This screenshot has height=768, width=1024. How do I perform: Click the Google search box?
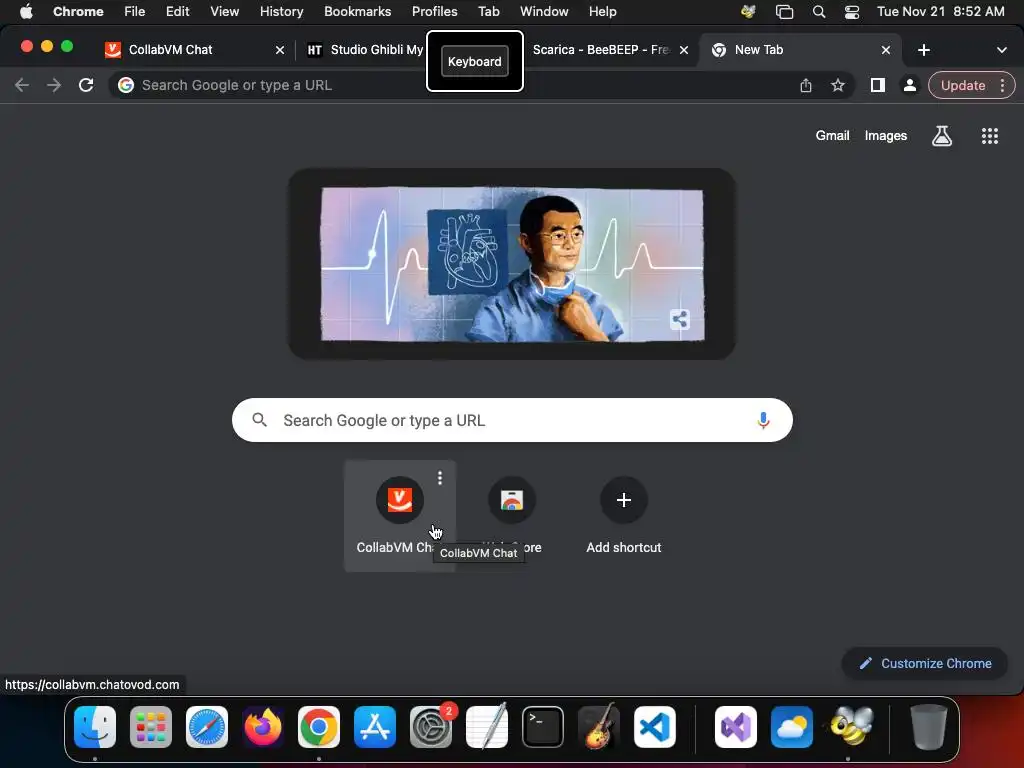click(x=512, y=420)
